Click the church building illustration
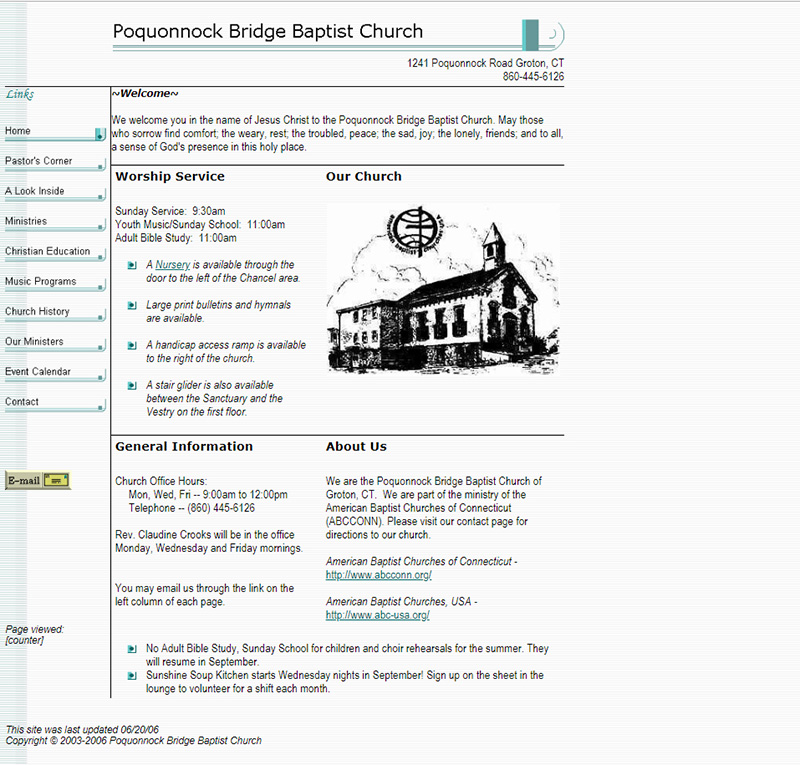The height and width of the screenshot is (765, 800). pos(442,290)
